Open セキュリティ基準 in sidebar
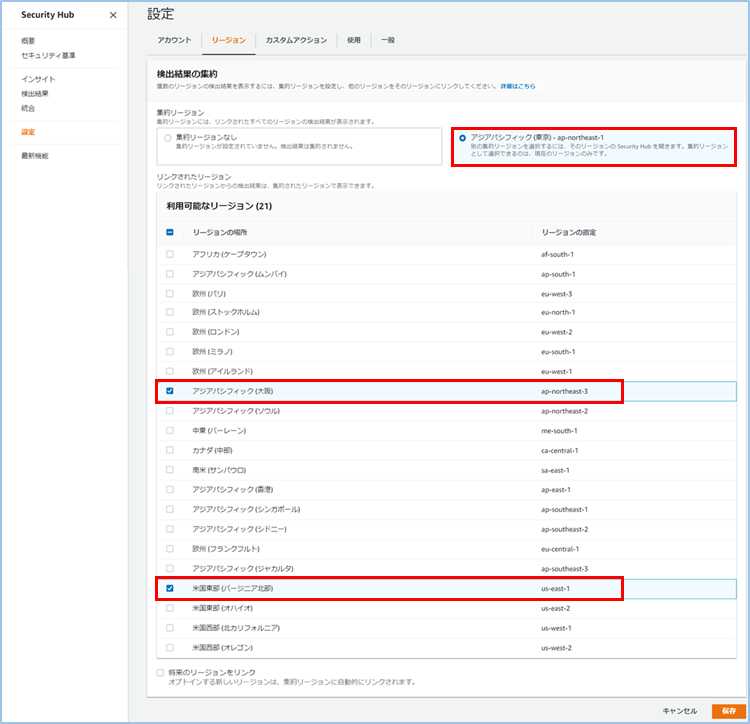The image size is (750, 724). coord(48,54)
